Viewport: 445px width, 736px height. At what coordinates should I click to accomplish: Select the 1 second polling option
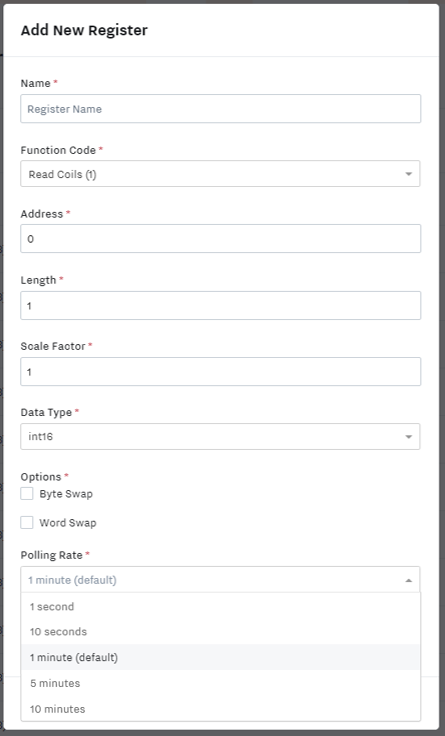[221, 606]
